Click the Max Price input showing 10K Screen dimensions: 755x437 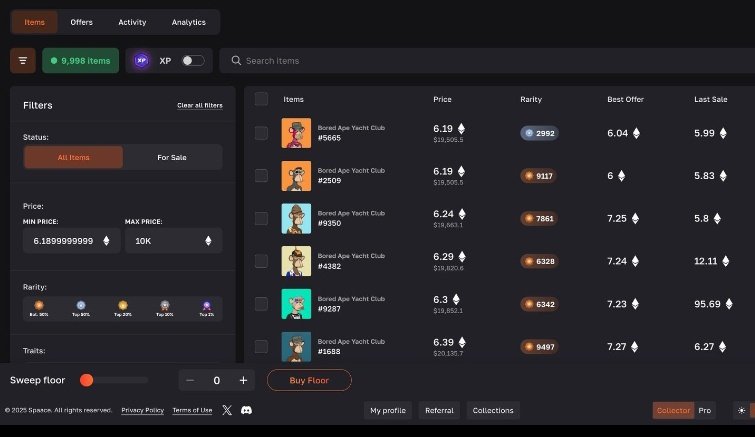pyautogui.click(x=173, y=241)
